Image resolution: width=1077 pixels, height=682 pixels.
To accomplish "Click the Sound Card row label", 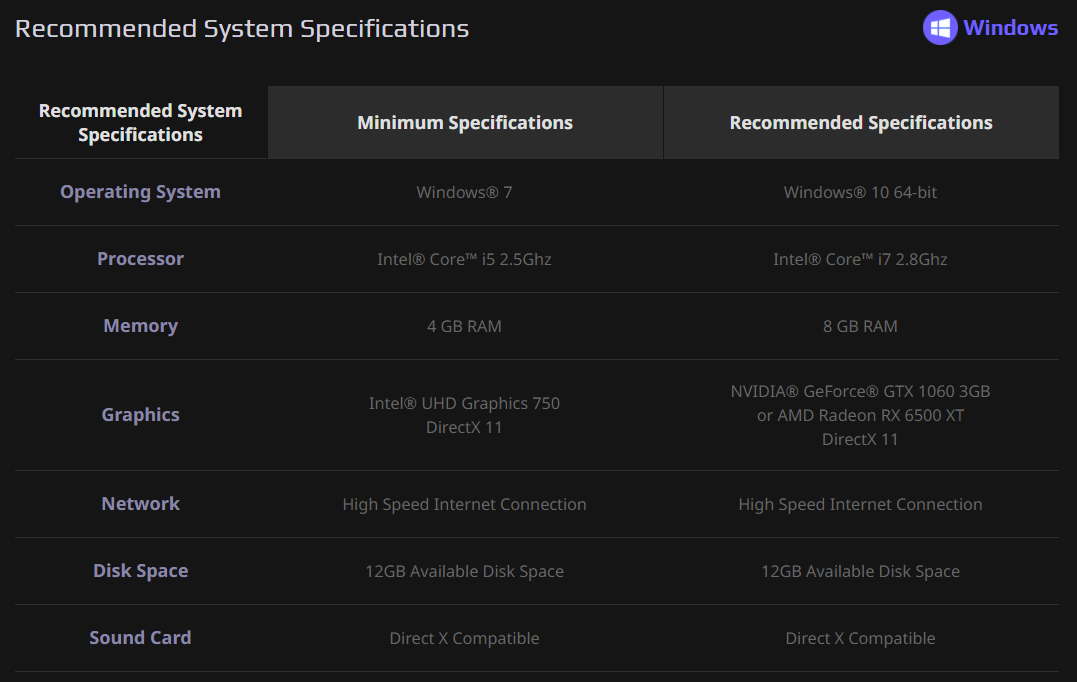I will pyautogui.click(x=140, y=637).
